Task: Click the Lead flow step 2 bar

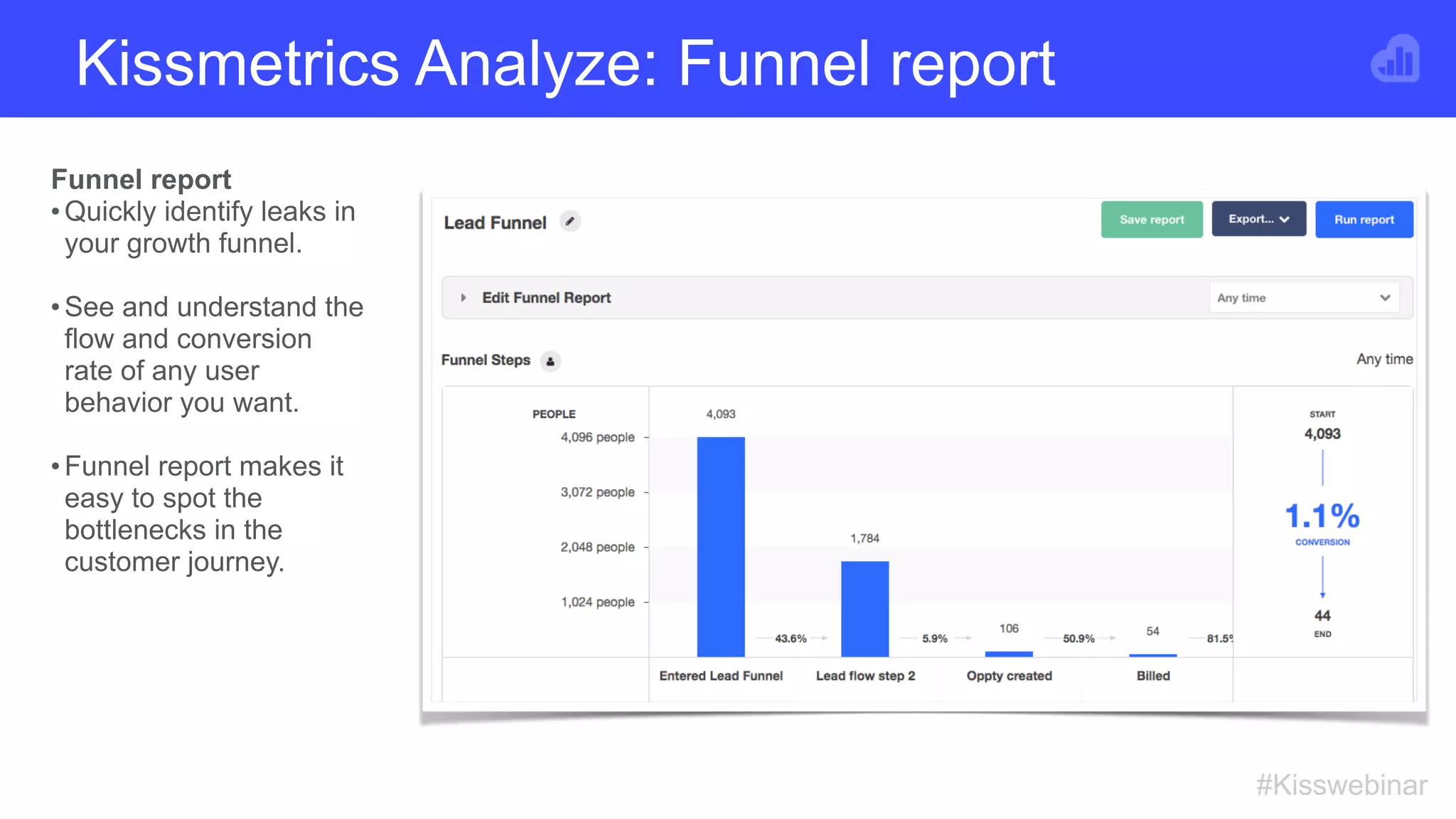Action: tap(864, 609)
